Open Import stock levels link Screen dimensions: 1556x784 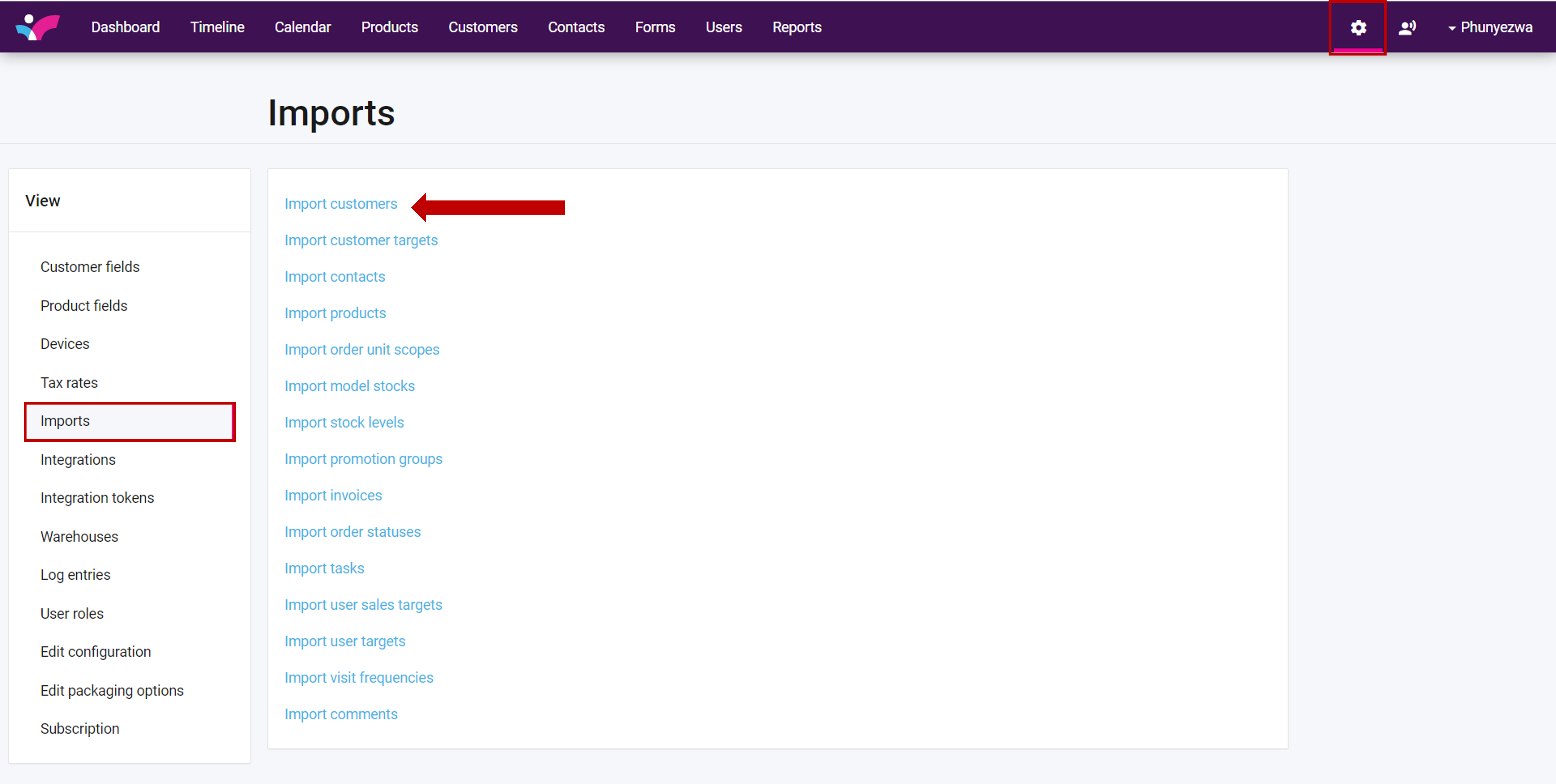click(344, 423)
